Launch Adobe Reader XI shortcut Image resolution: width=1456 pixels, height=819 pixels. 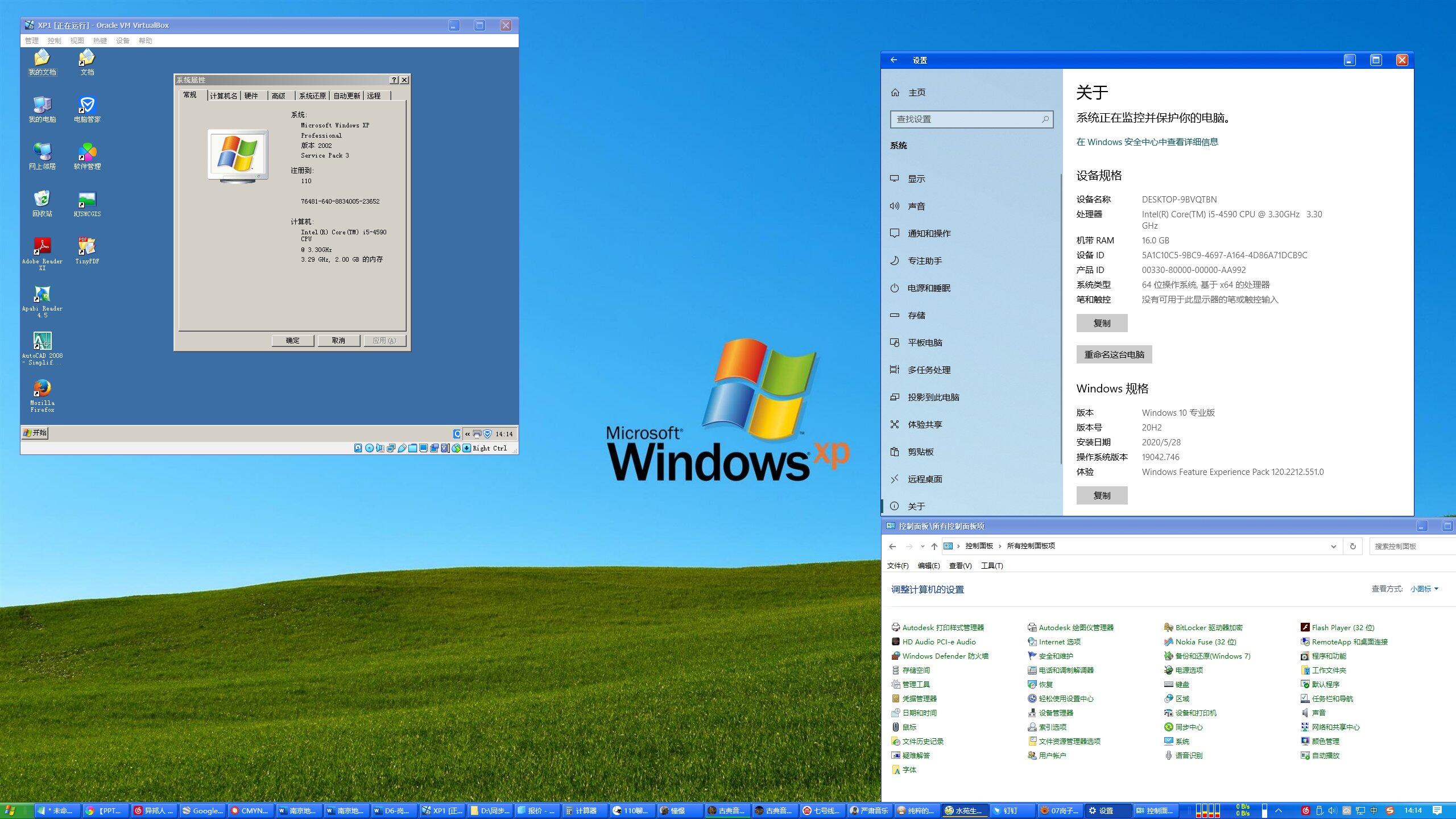coord(42,254)
